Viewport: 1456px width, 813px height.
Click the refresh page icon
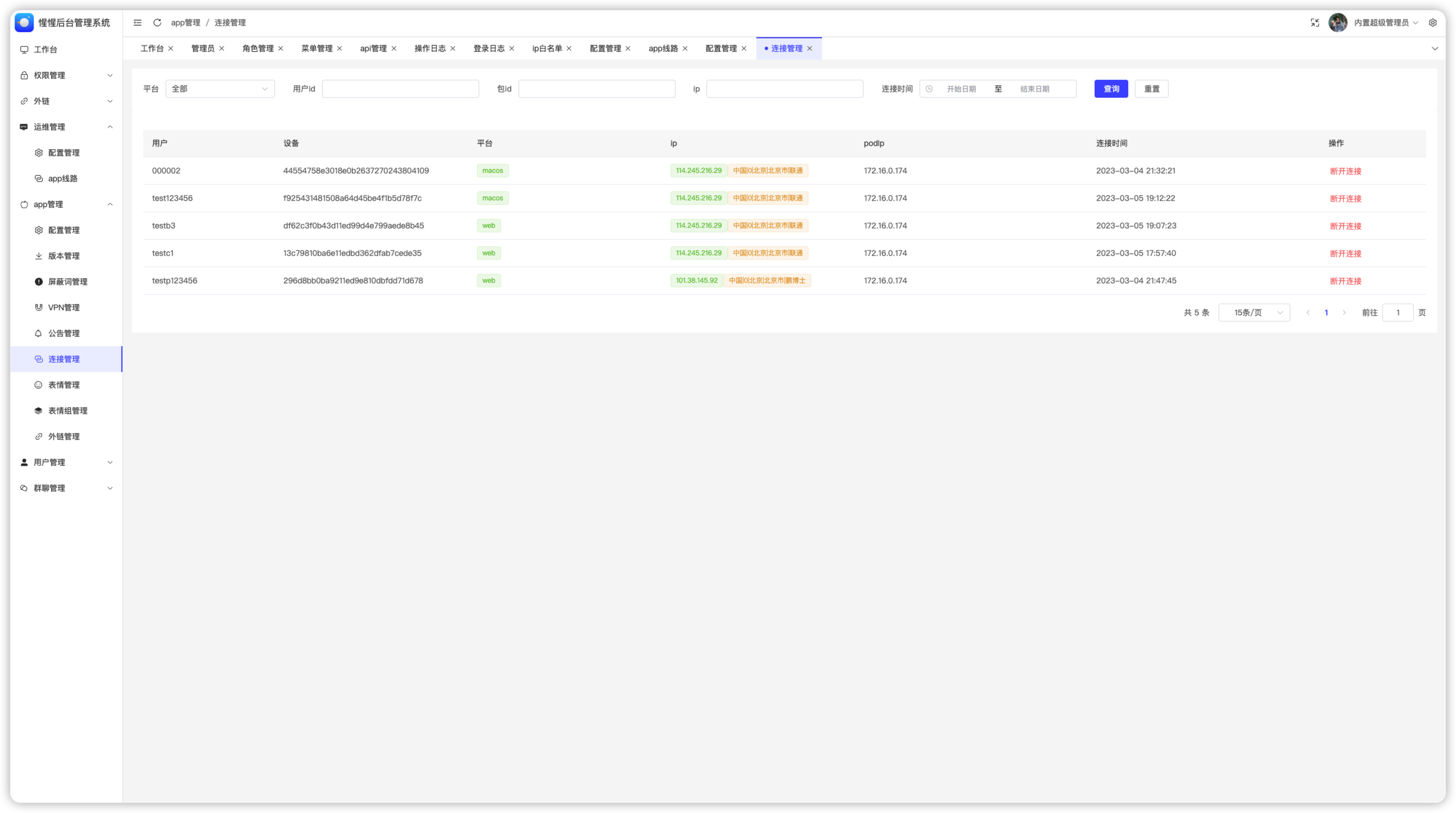tap(157, 22)
